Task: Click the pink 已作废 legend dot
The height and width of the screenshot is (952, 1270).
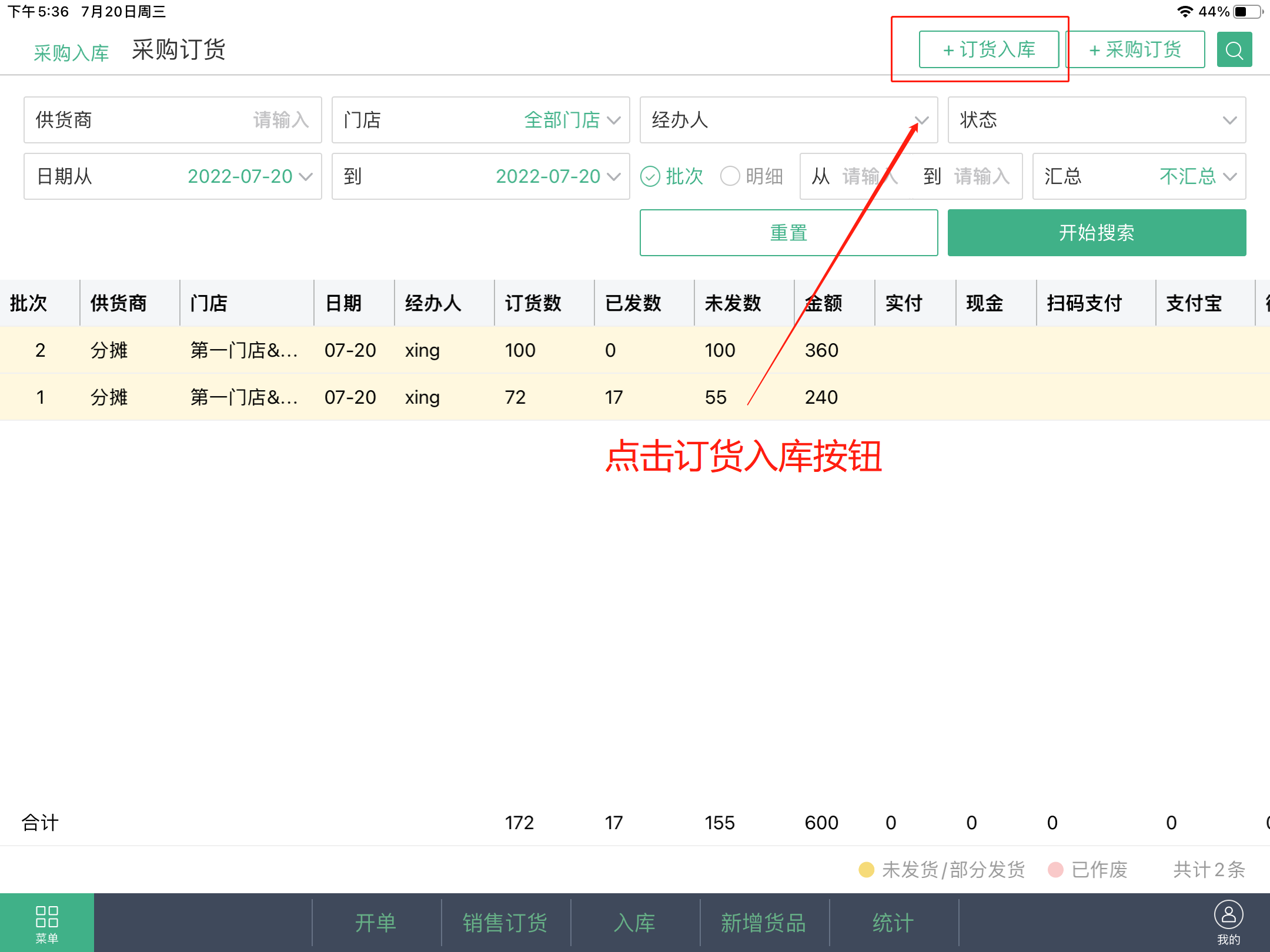Action: (x=1056, y=870)
